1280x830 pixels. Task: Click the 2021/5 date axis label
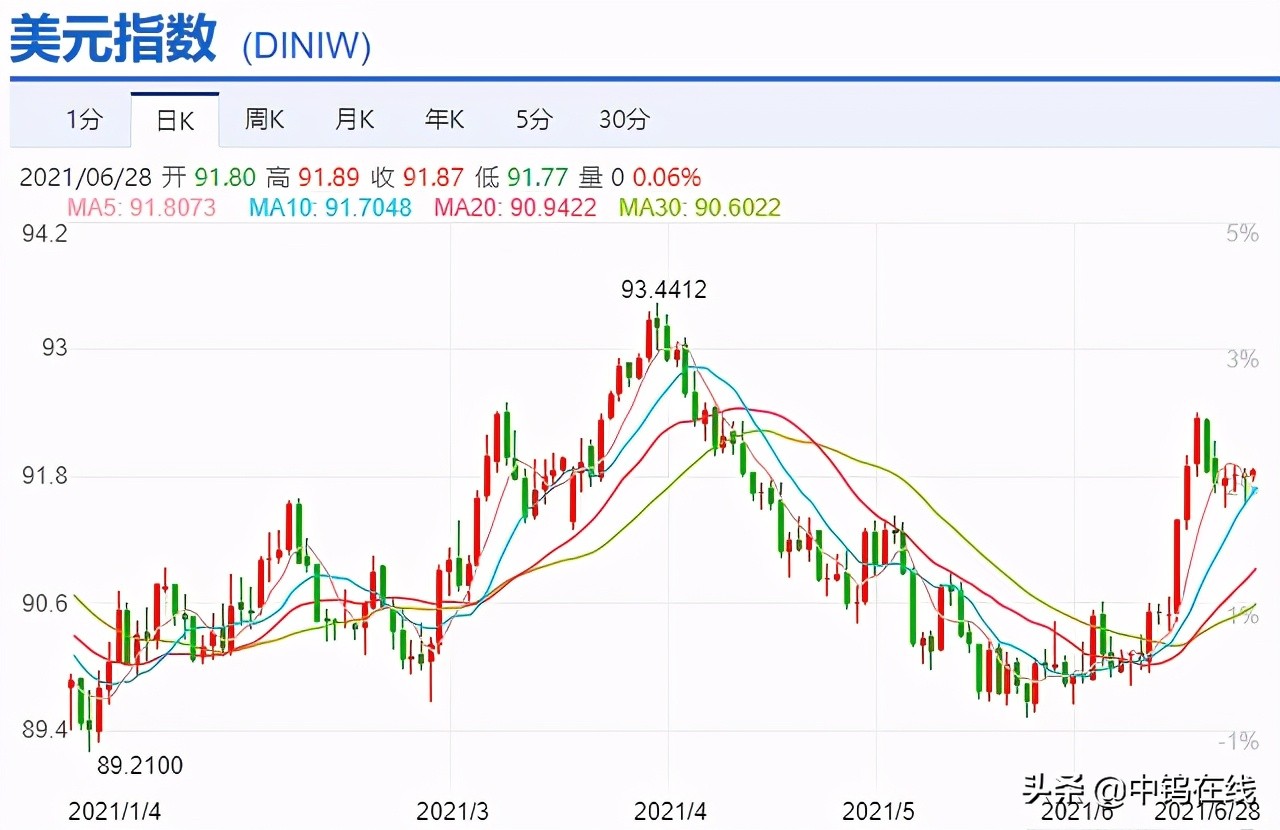[880, 811]
